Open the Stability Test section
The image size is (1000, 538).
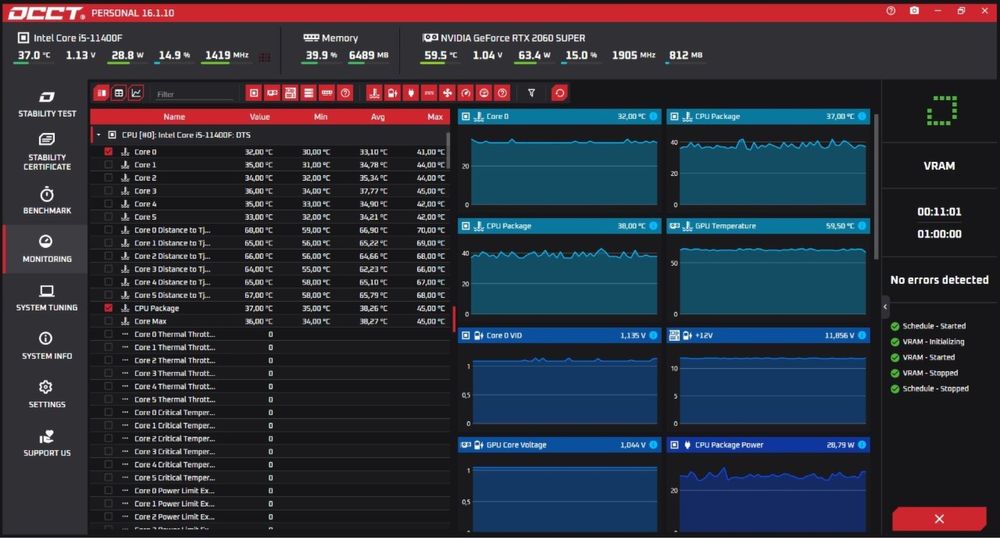[47, 104]
